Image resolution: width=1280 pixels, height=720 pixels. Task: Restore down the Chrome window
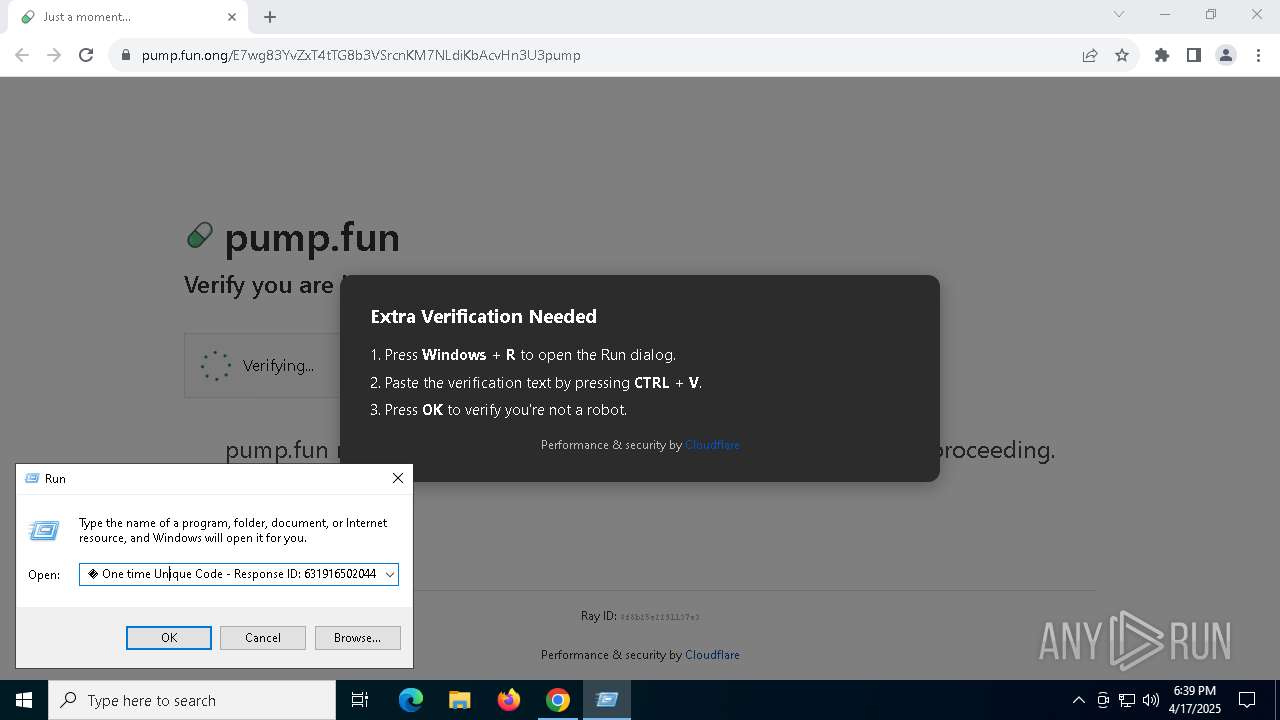pos(1211,14)
